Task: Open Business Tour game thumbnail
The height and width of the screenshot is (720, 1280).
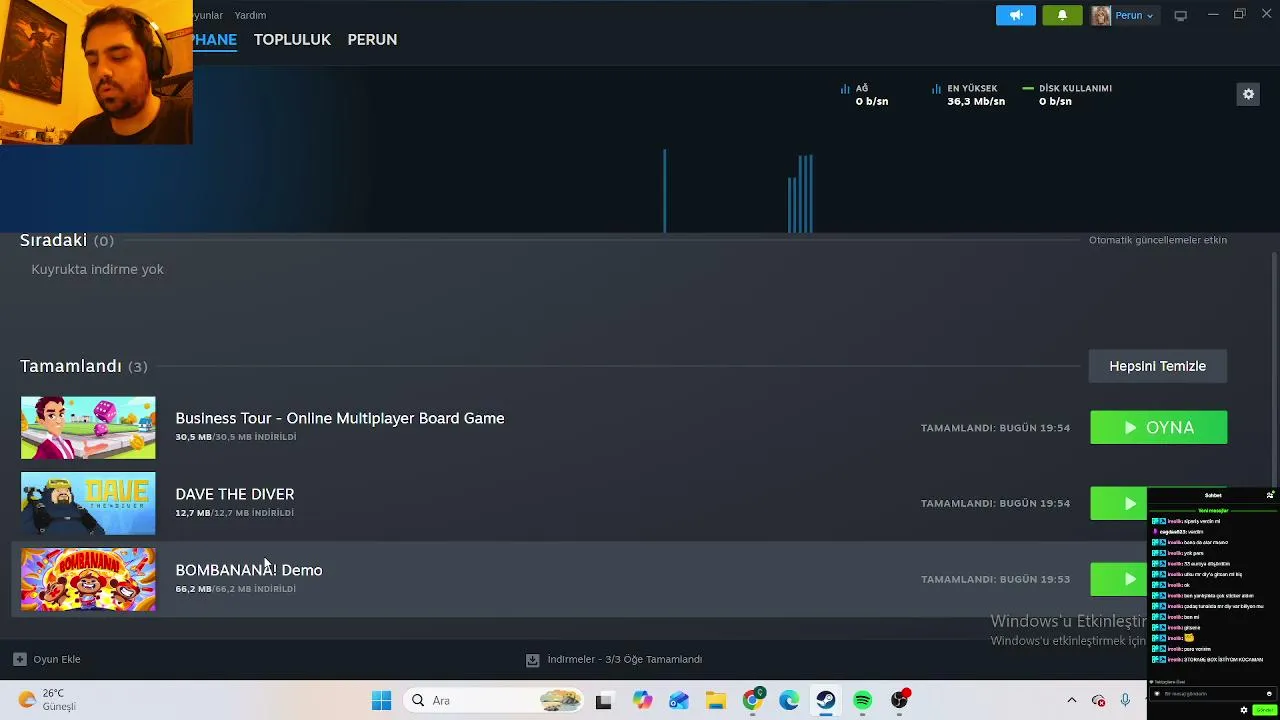Action: click(x=88, y=427)
